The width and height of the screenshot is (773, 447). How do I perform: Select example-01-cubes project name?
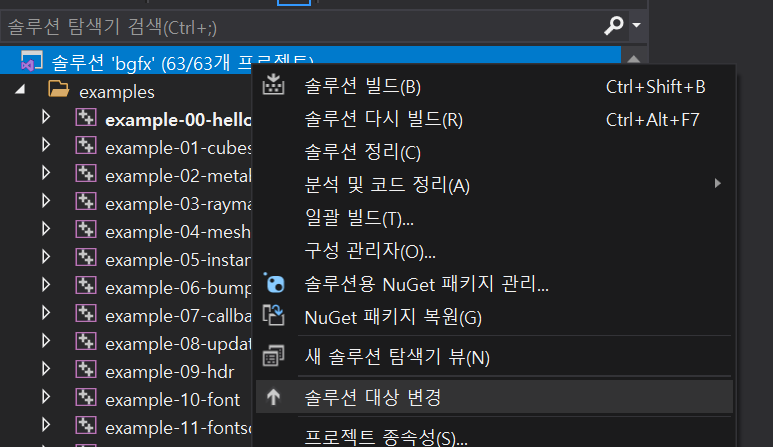tap(178, 148)
